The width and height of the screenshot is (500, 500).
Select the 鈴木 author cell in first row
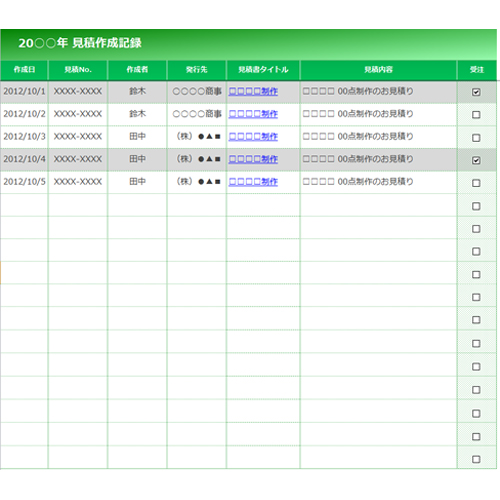(137, 91)
